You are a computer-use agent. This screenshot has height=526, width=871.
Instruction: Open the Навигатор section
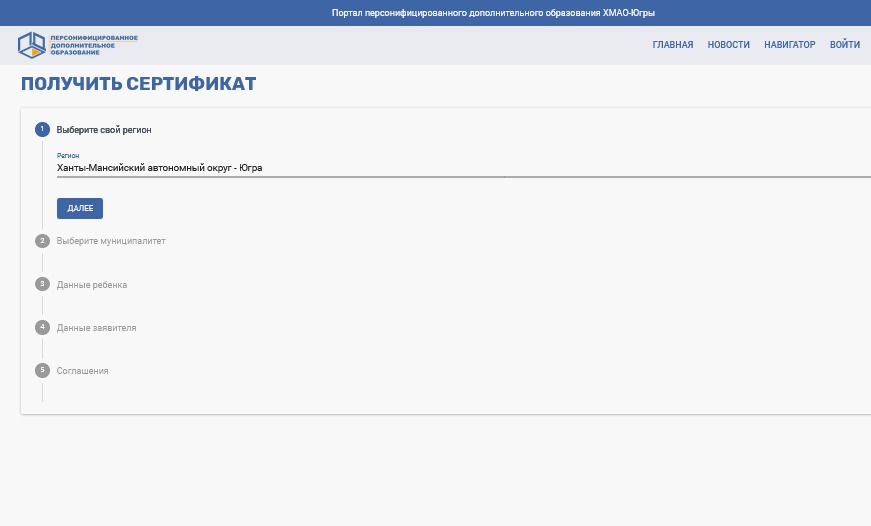point(789,45)
